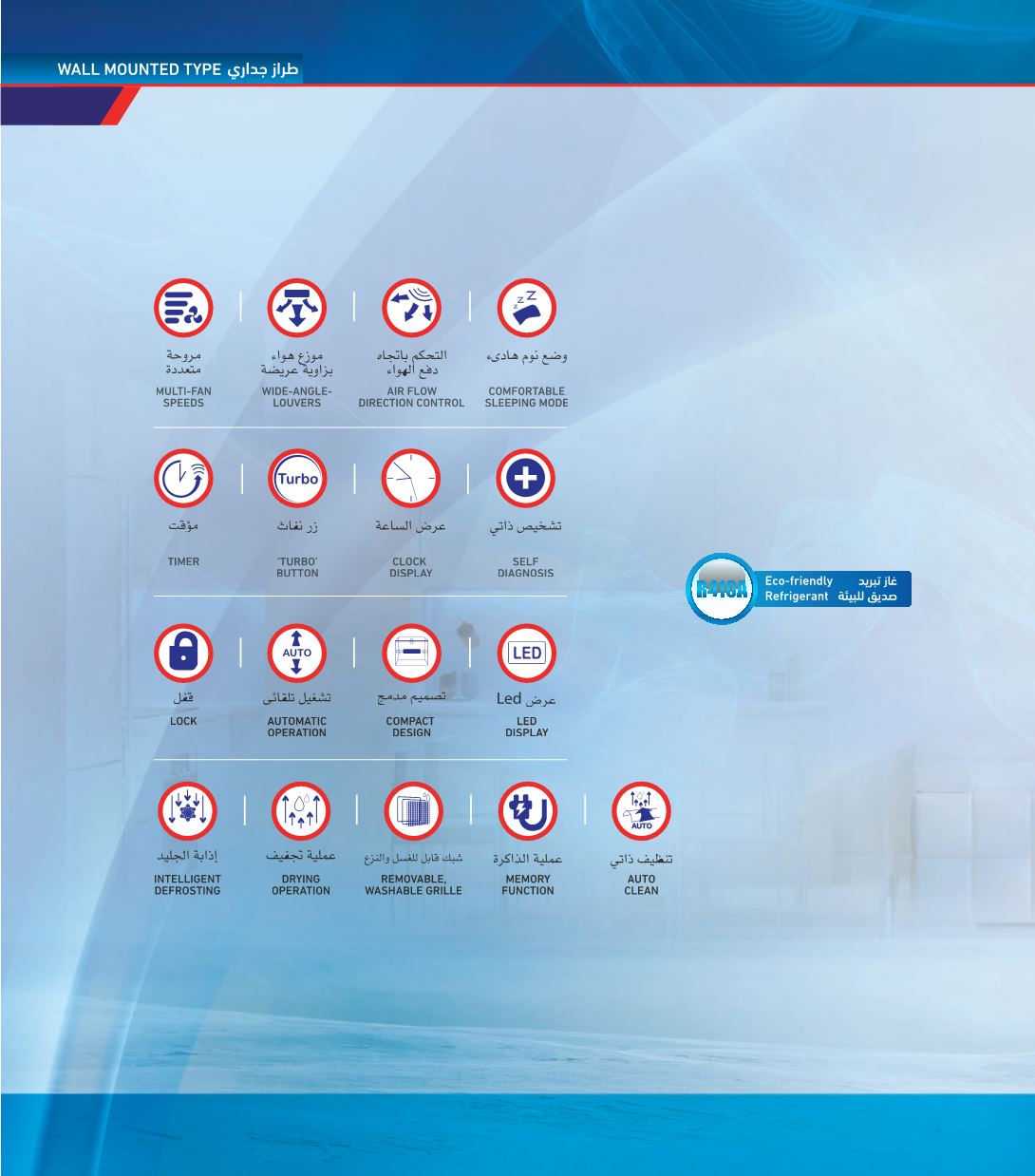
Task: Click the Arabic text التحكم باتجاه دفع الهواء
Action: click(411, 362)
